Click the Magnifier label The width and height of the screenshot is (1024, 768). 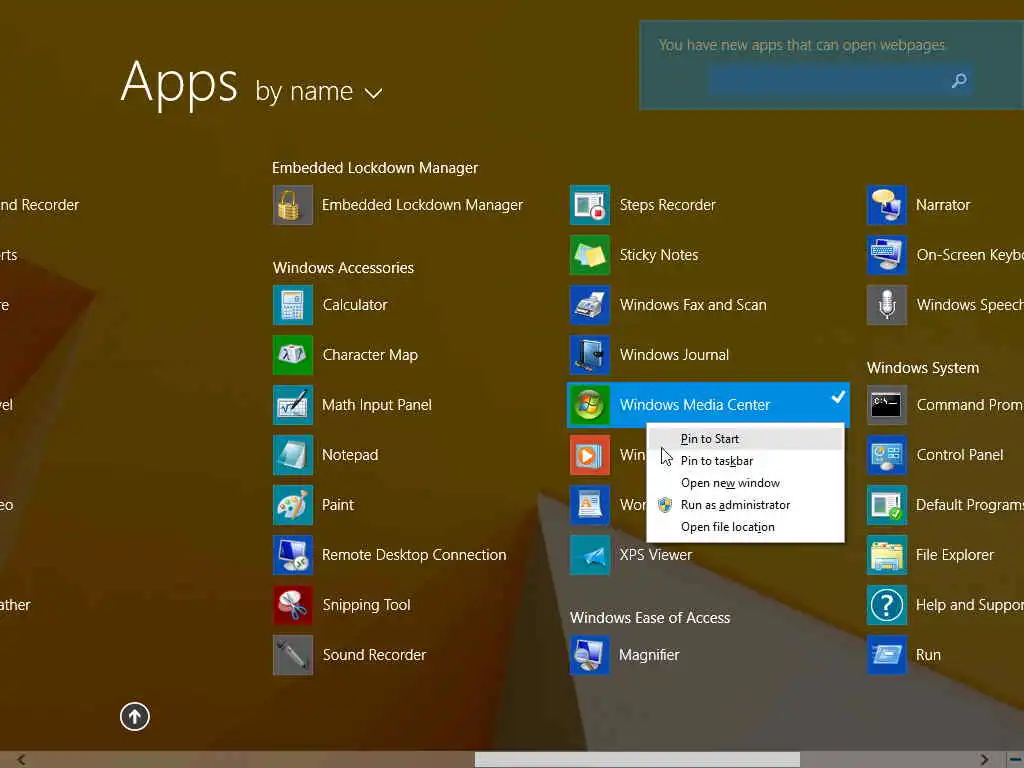tap(649, 655)
